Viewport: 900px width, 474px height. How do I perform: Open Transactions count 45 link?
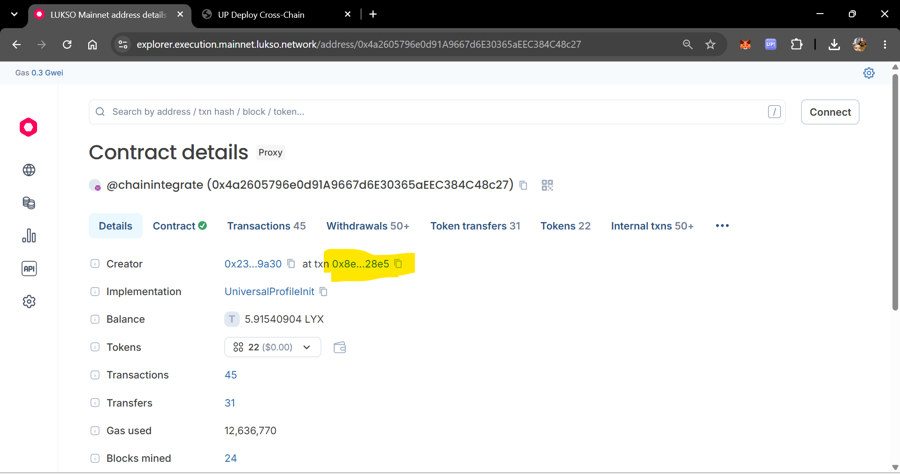coord(231,375)
